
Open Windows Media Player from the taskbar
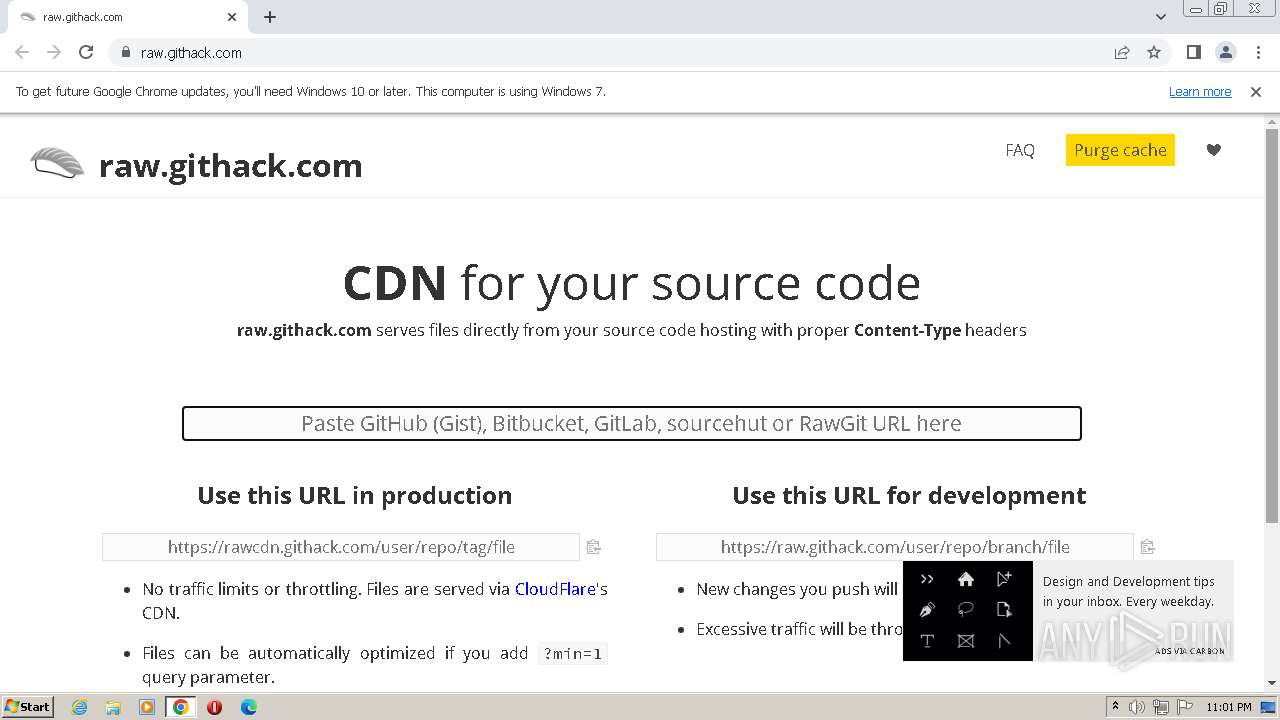[147, 707]
